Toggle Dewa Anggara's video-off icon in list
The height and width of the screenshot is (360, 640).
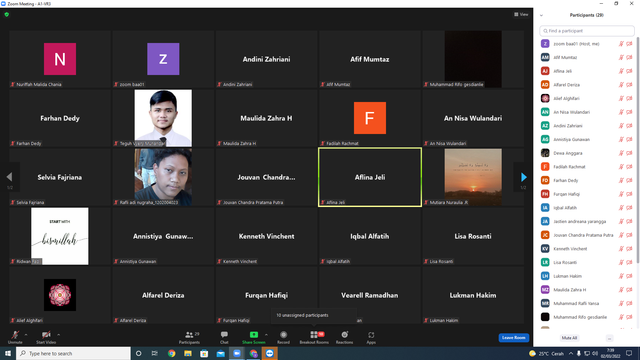click(629, 153)
